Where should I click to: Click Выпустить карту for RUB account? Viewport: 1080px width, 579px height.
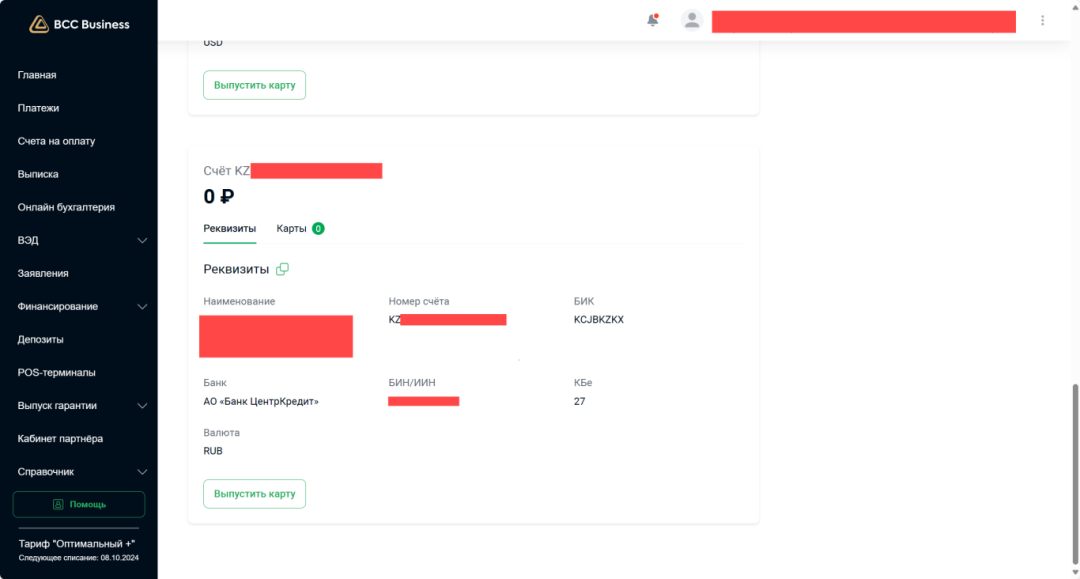tap(254, 494)
